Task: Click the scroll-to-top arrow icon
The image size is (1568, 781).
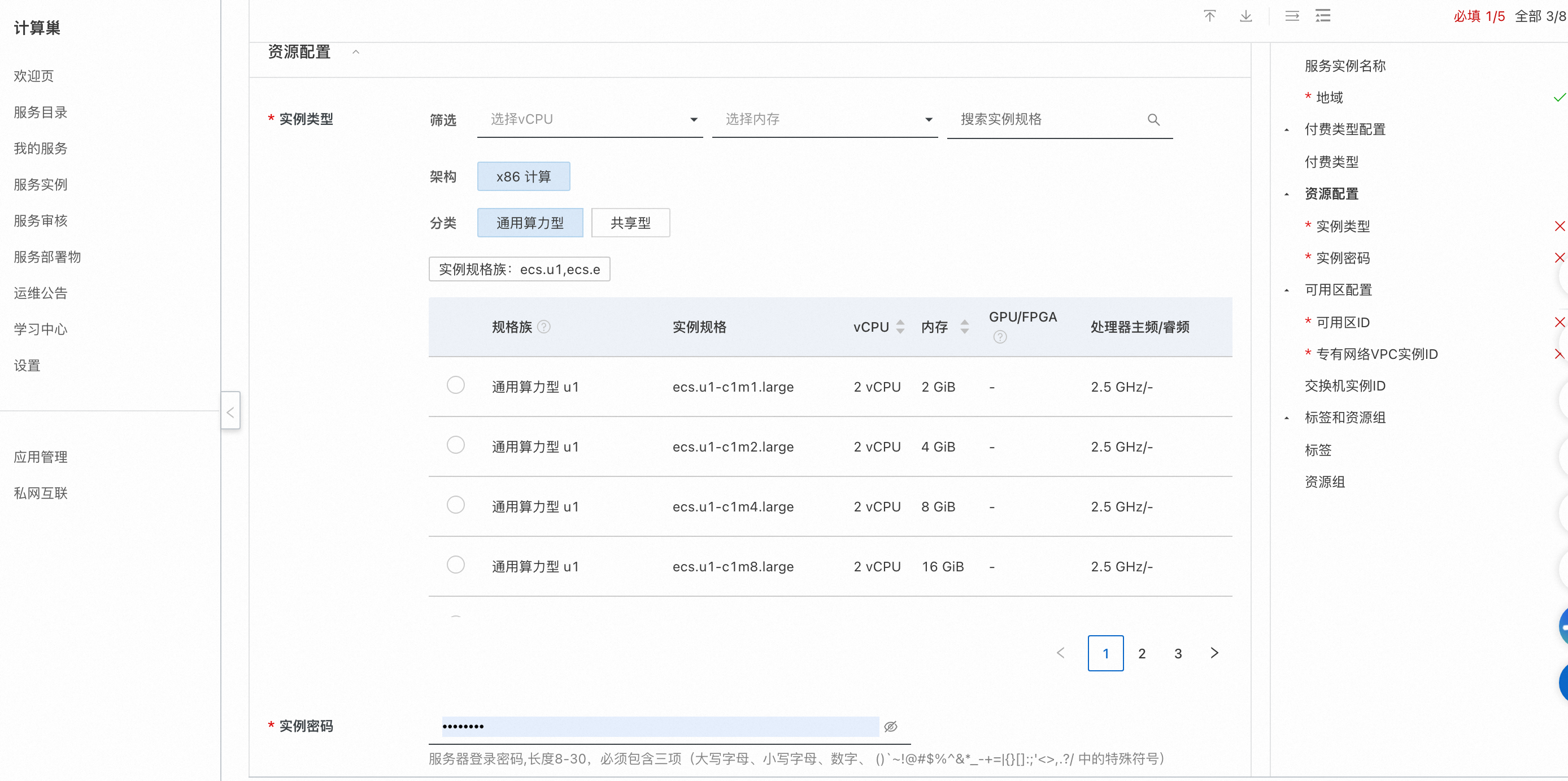Action: click(1209, 16)
